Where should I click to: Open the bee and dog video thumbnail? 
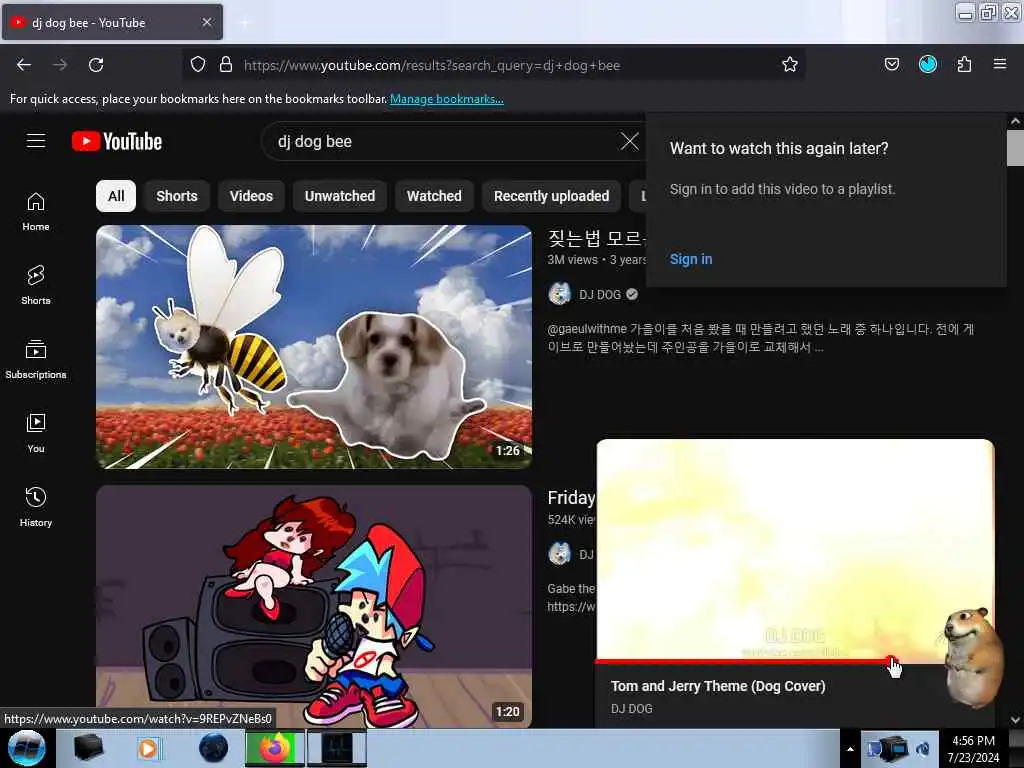314,347
